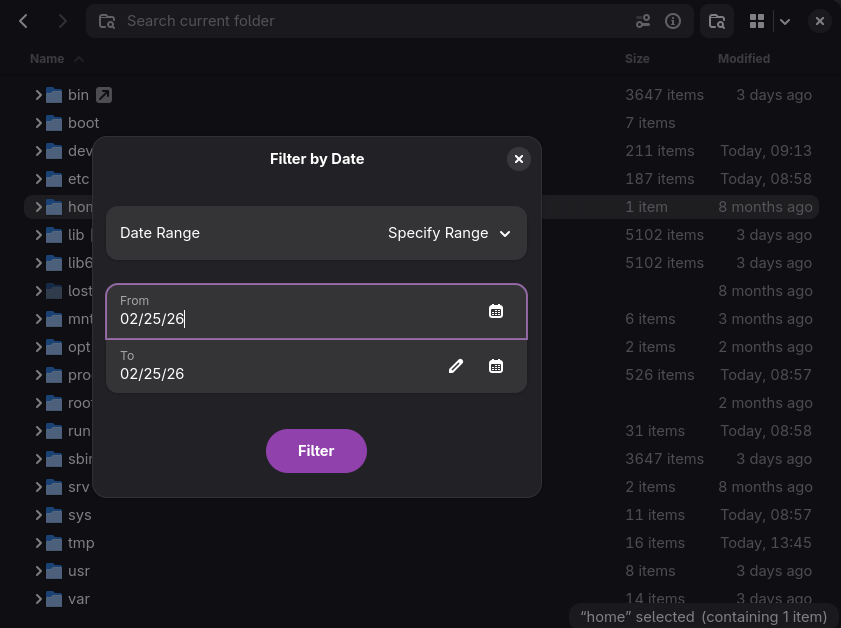This screenshot has width=841, height=628.
Task: Click "16 items" size for tmp
Action: click(x=655, y=543)
